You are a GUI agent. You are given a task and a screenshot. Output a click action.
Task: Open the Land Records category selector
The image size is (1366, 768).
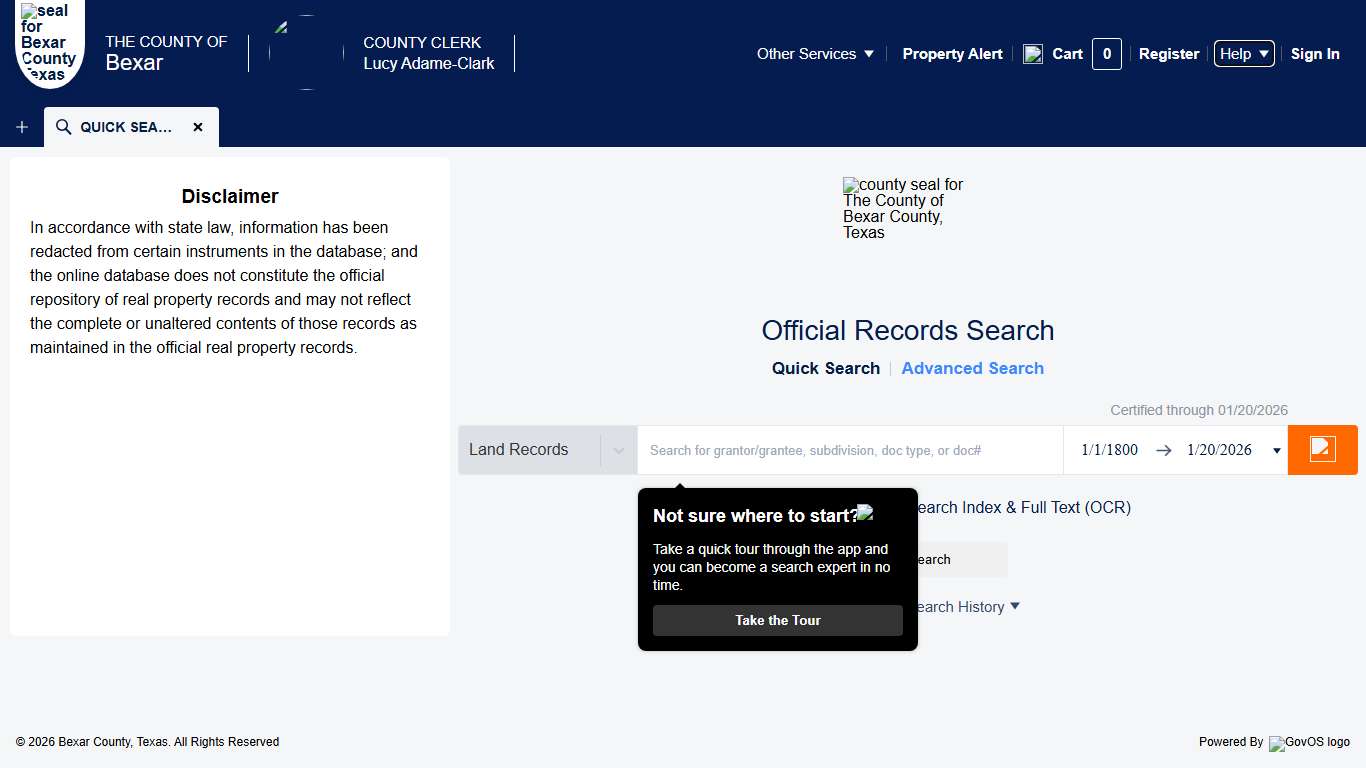click(547, 450)
